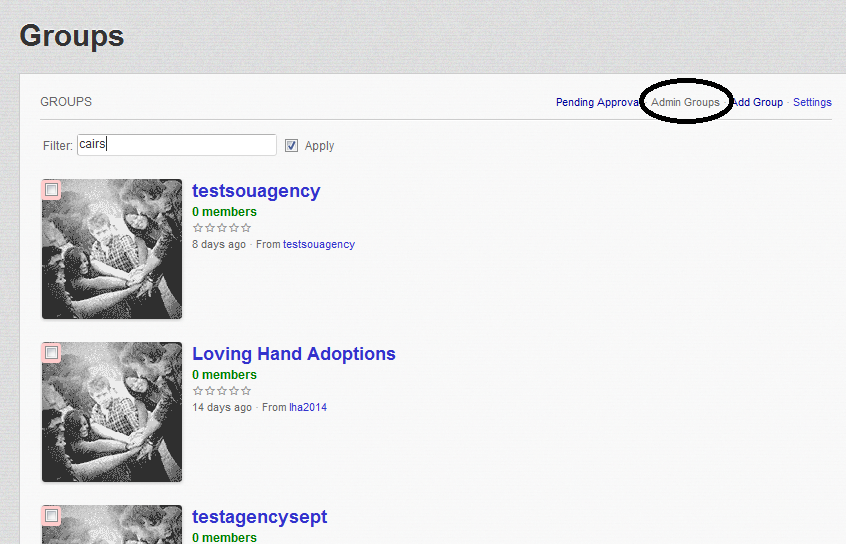Select the Loving Hand Adoptions checkbox
Screen dimensions: 846x544
point(51,352)
